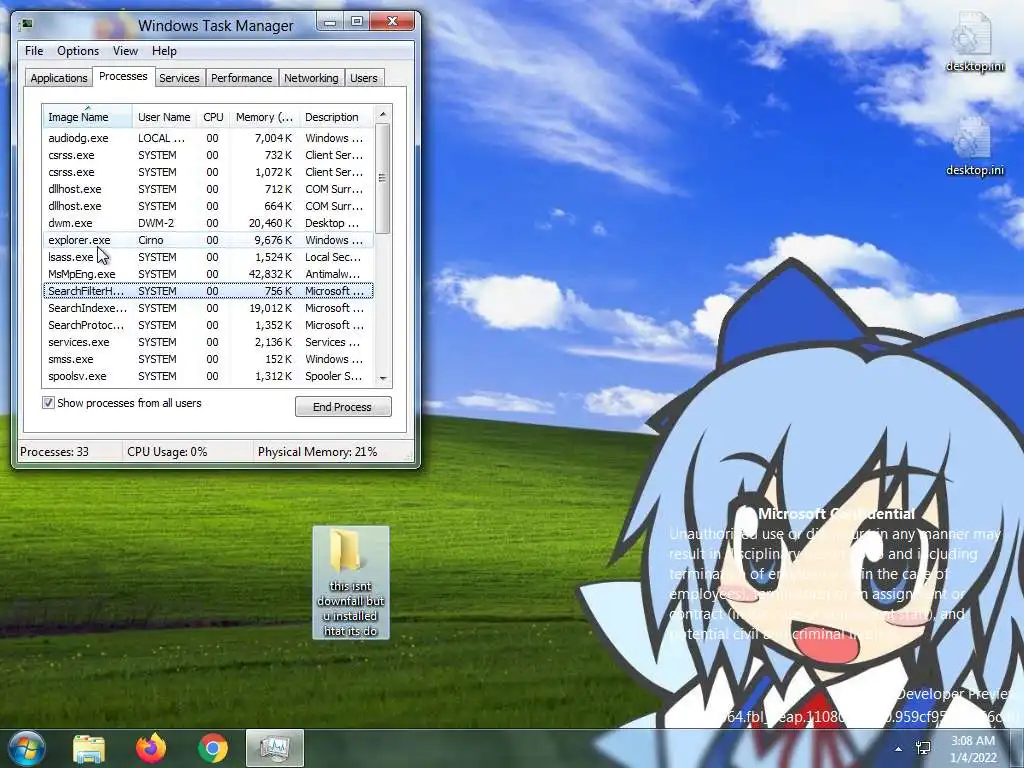1024x768 pixels.
Task: Select the SearchProtoc... process row
Action: 208,325
